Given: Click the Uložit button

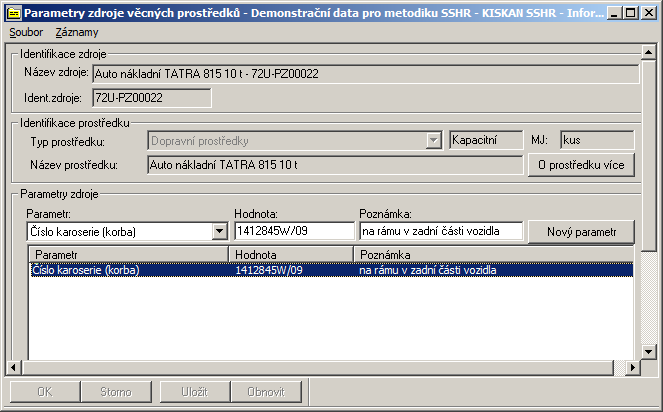Looking at the screenshot, I should (195, 392).
